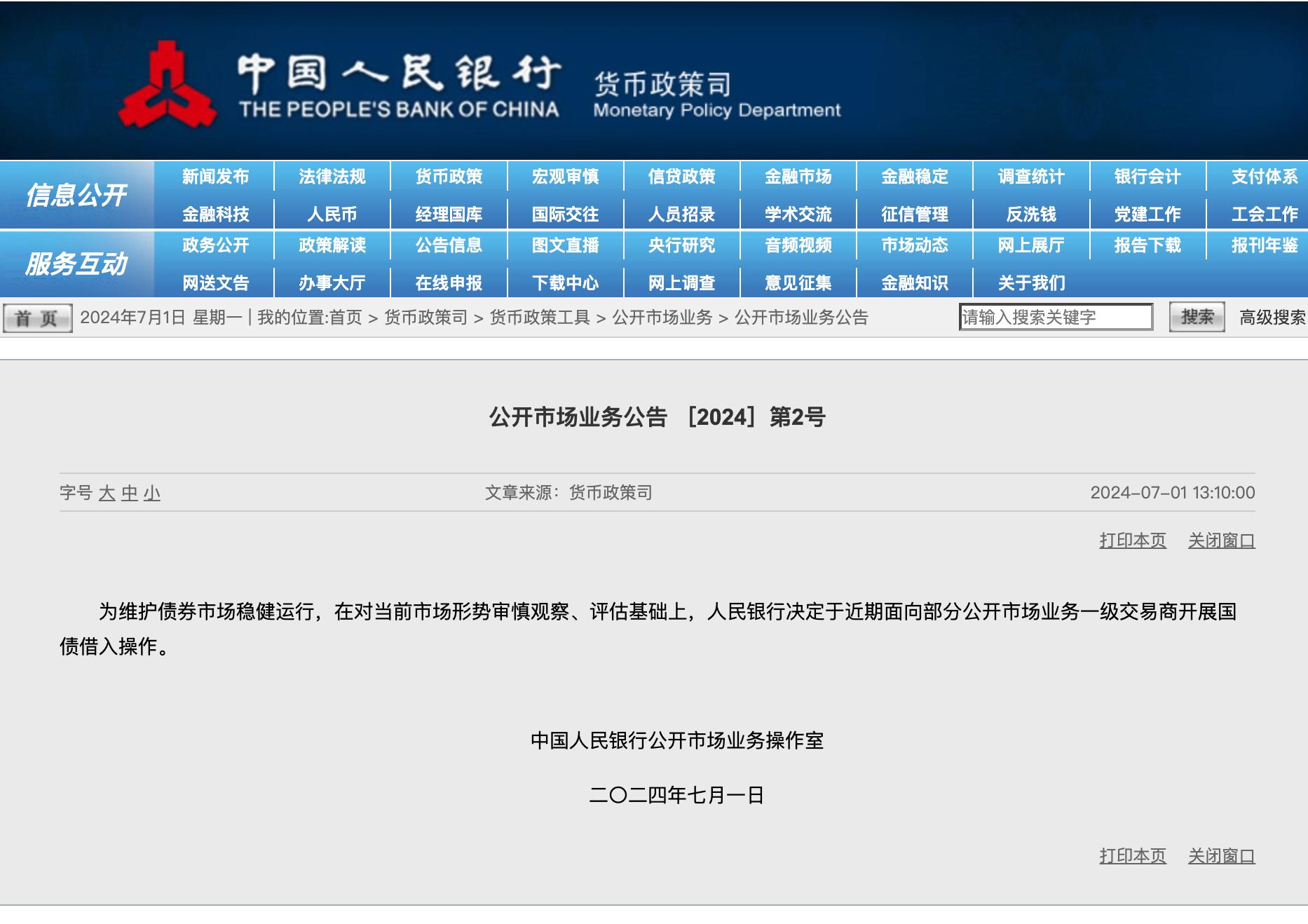Click 打印本页 to print the page

pos(1133,541)
